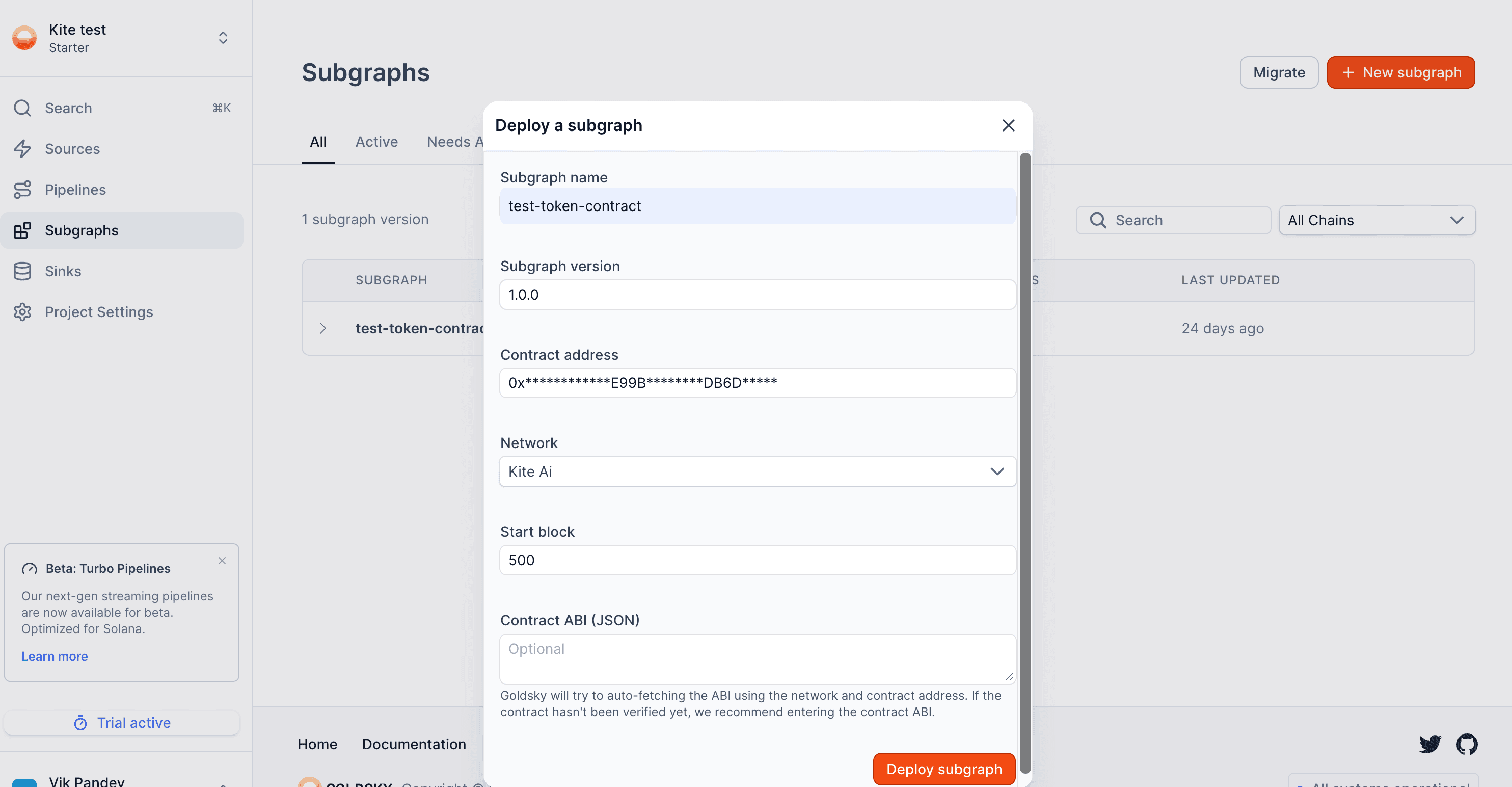Click the '24 days ago' cell
Viewport: 1512px width, 787px height.
(x=1223, y=329)
